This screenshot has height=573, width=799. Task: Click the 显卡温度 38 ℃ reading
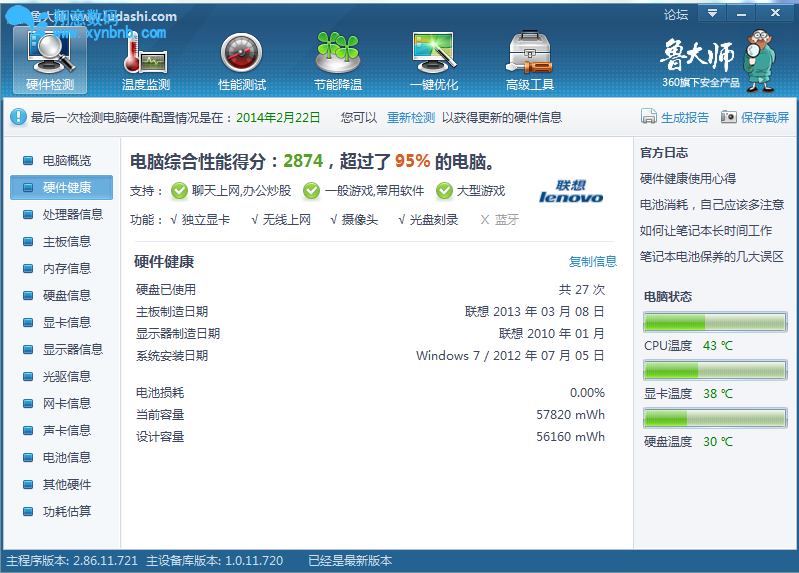[717, 394]
